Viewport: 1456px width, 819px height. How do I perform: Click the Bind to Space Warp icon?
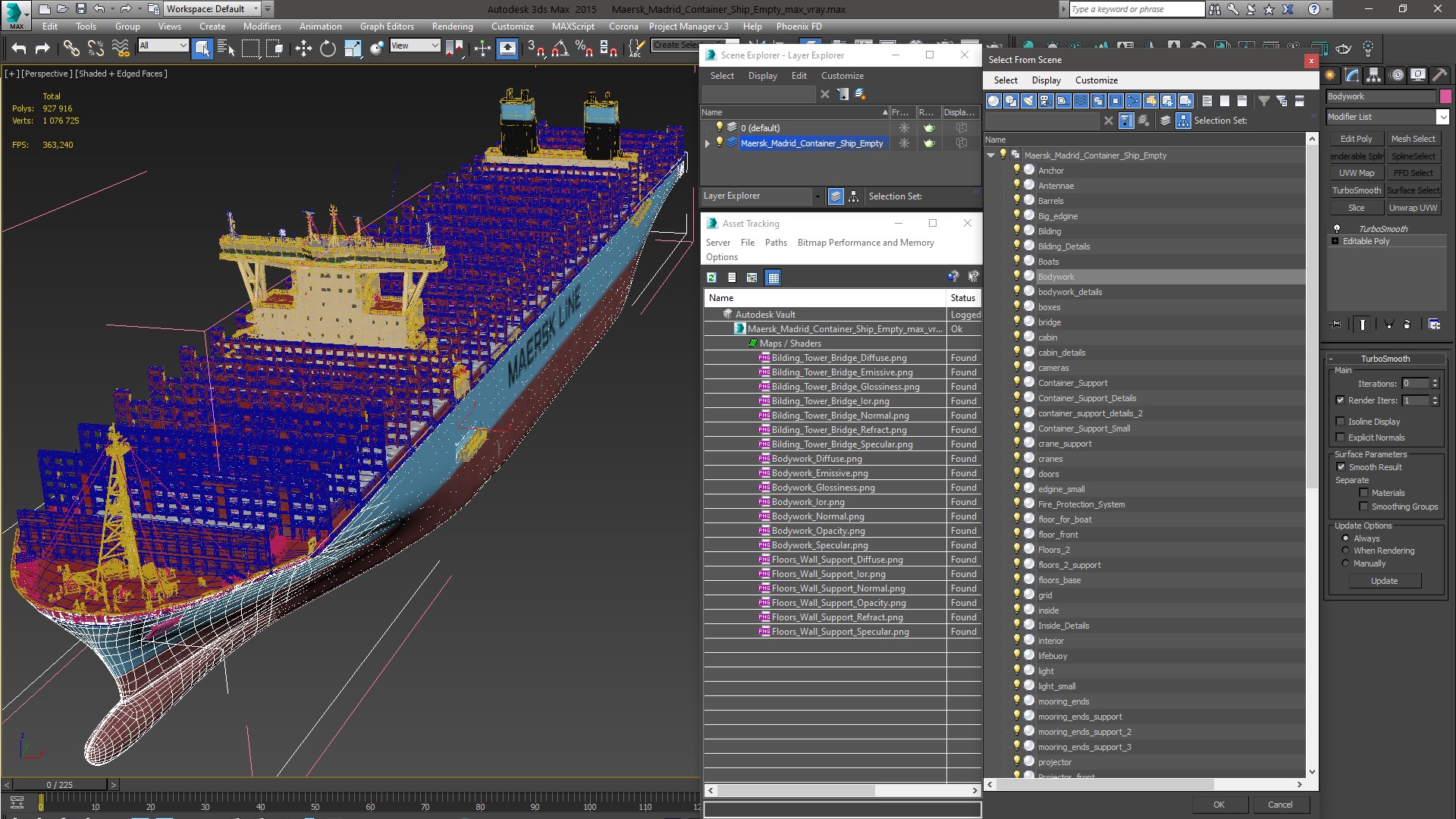click(x=121, y=49)
